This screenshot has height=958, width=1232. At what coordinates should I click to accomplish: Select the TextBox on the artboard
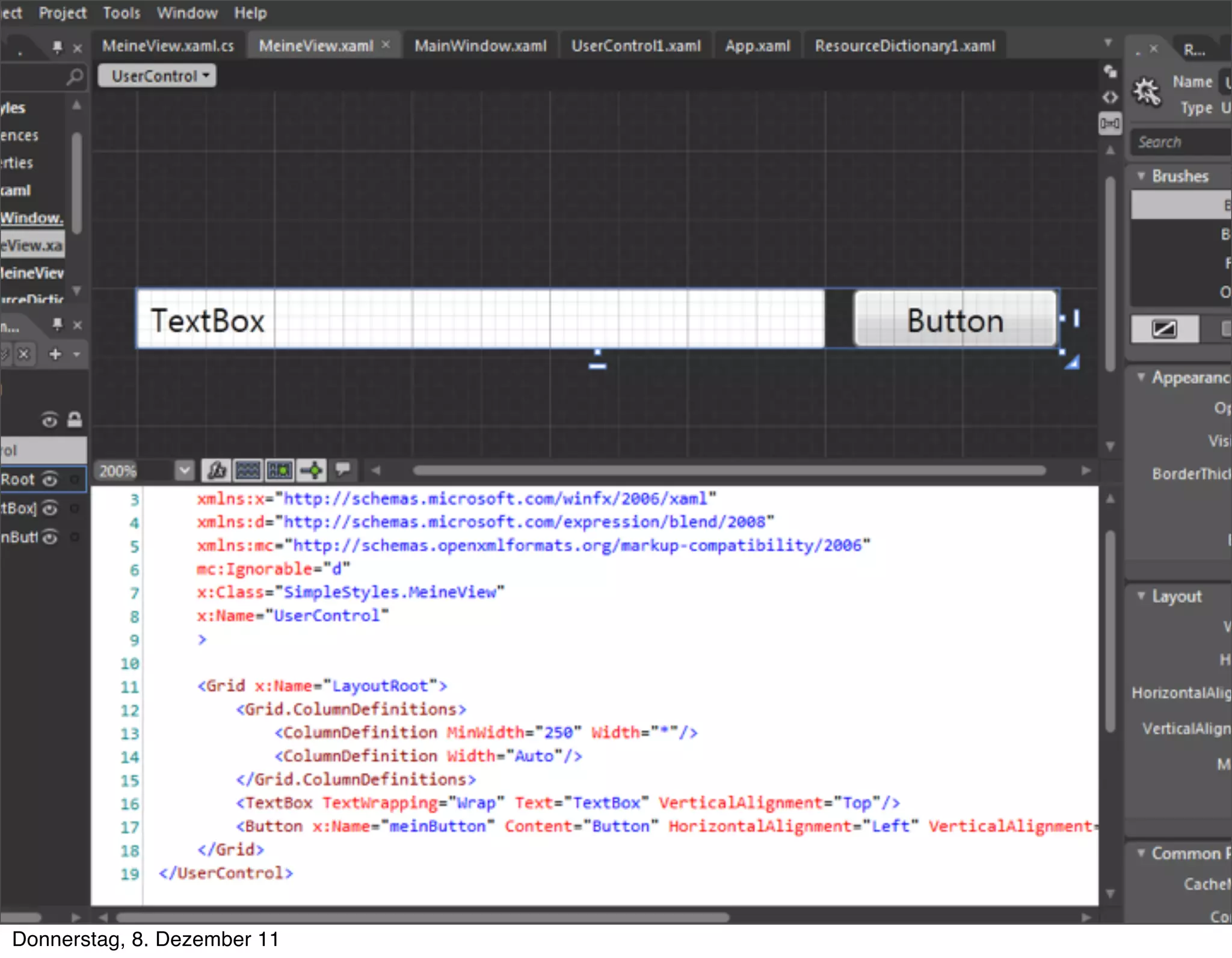click(480, 319)
